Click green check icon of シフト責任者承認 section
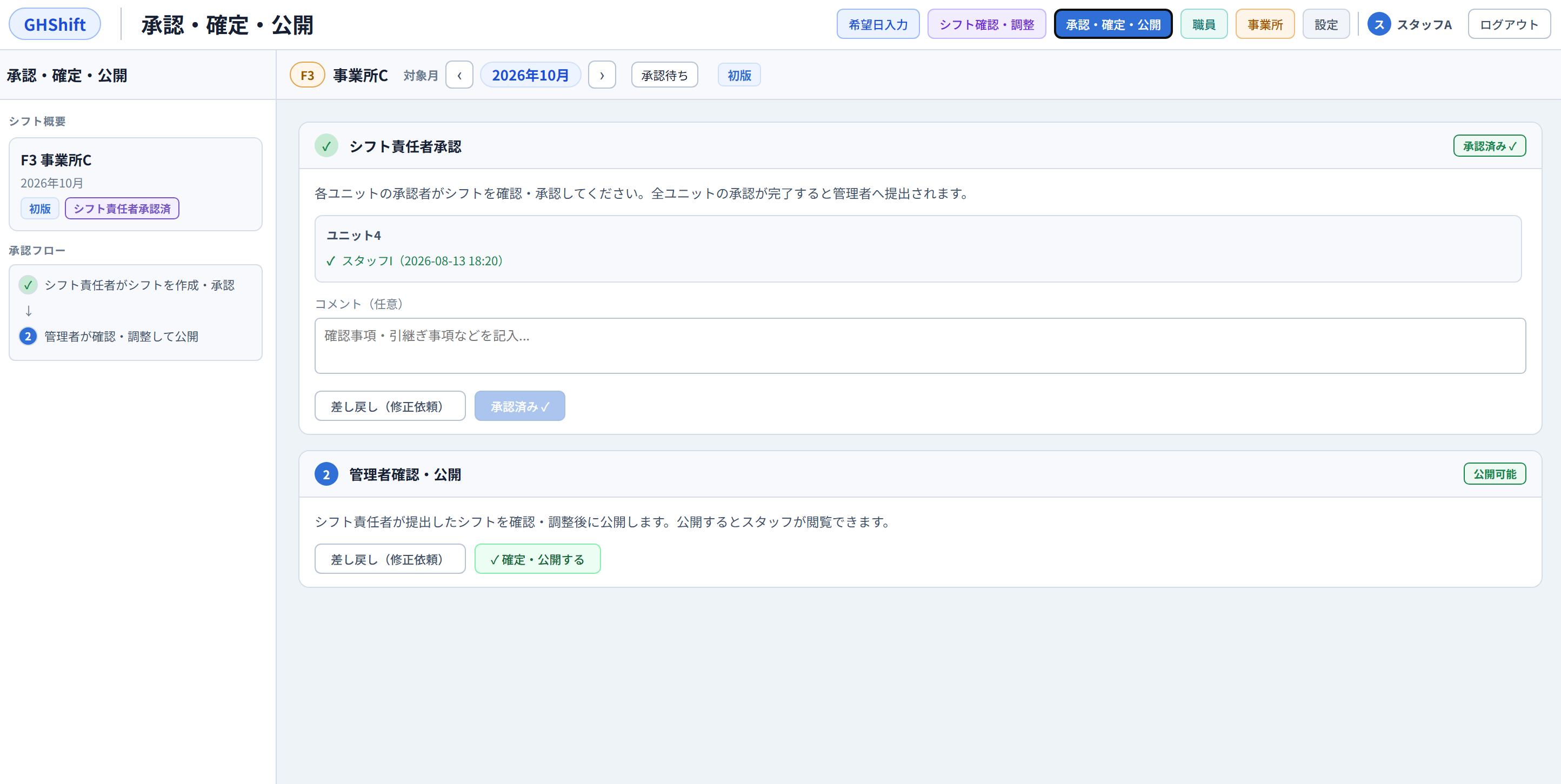The image size is (1561, 784). [326, 146]
